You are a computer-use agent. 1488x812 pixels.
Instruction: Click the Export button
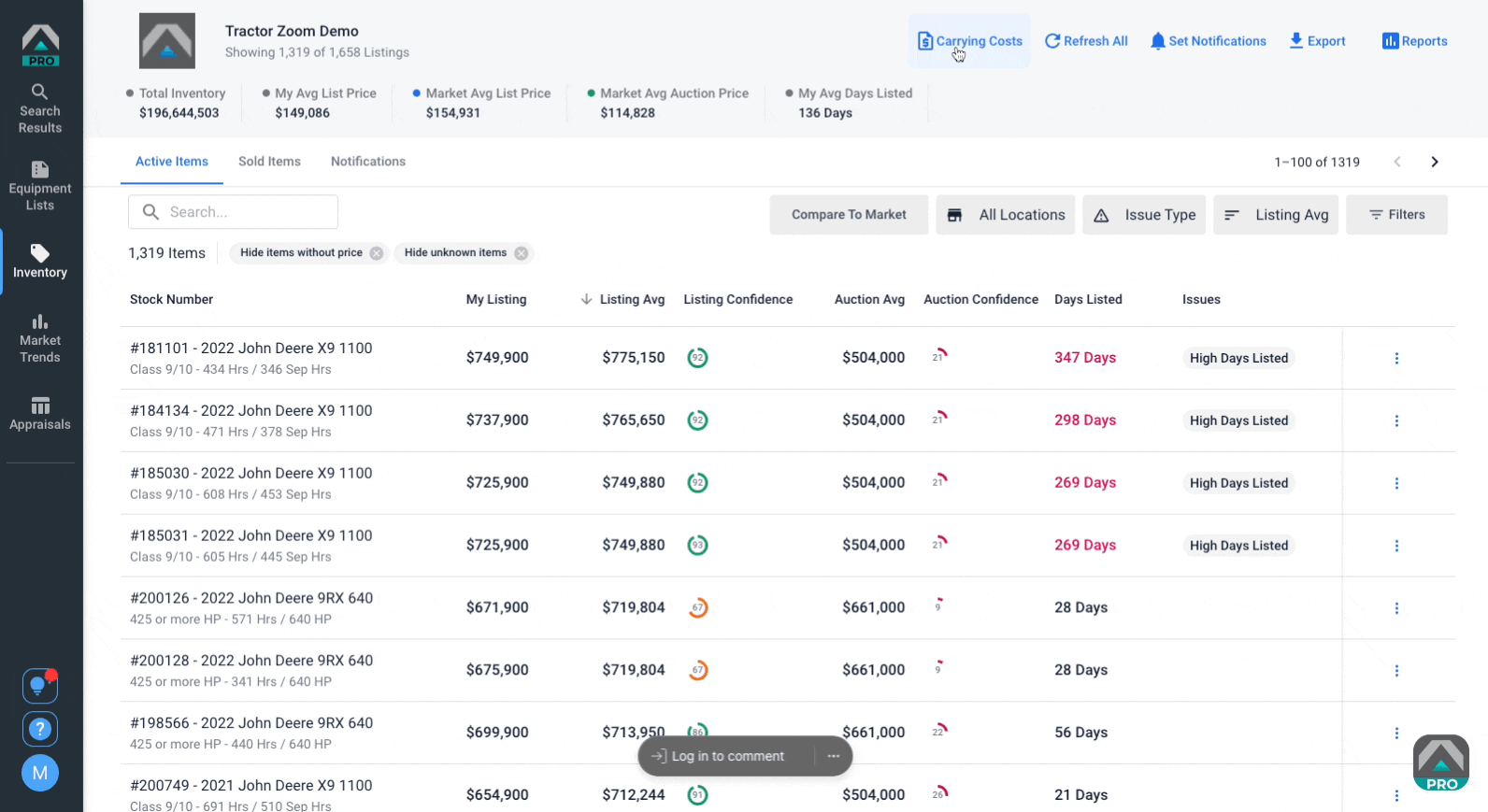tap(1317, 41)
